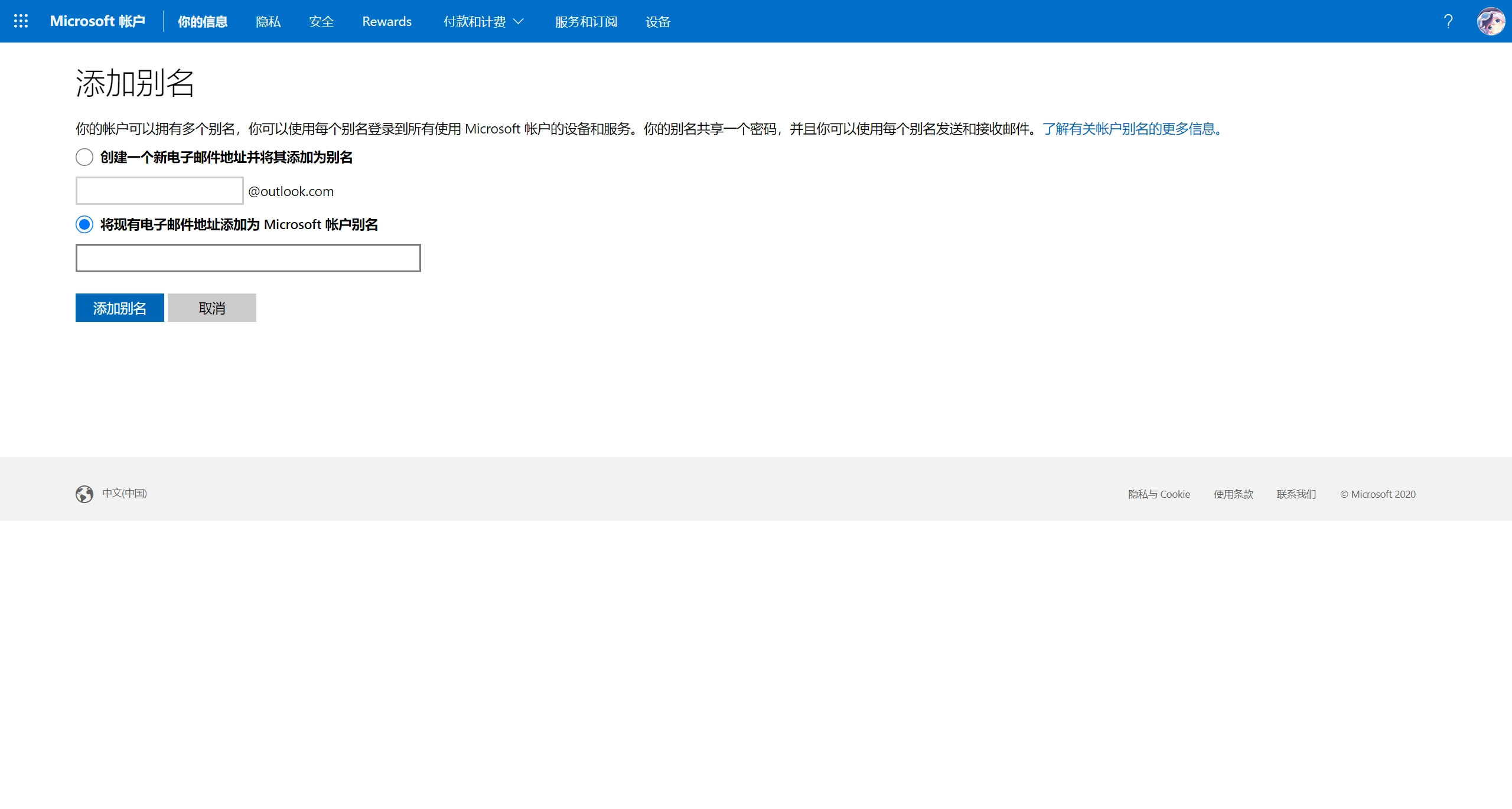Expand the 付款和计费 dropdown menu

[x=483, y=22]
